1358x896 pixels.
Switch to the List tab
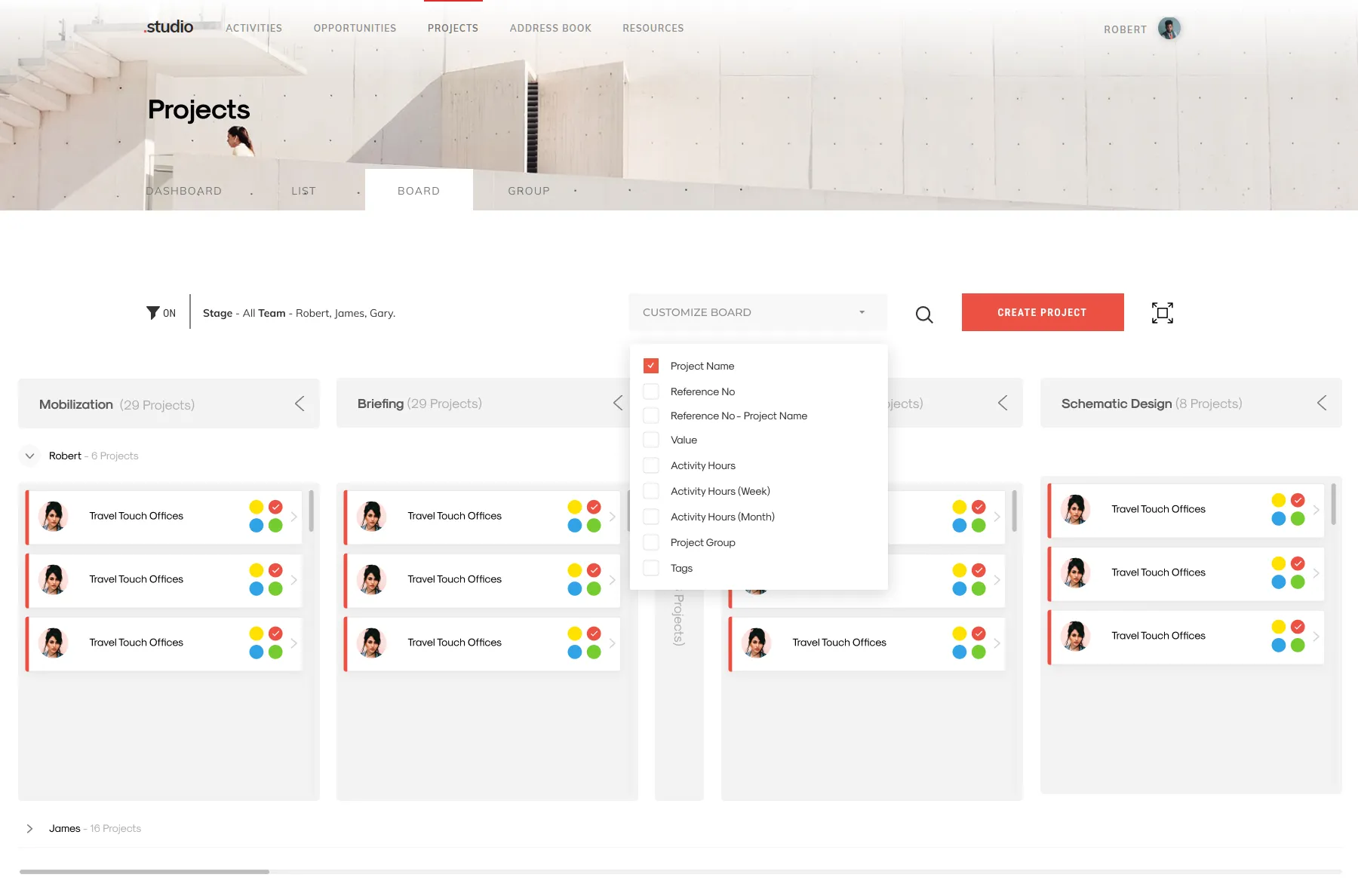click(x=303, y=190)
